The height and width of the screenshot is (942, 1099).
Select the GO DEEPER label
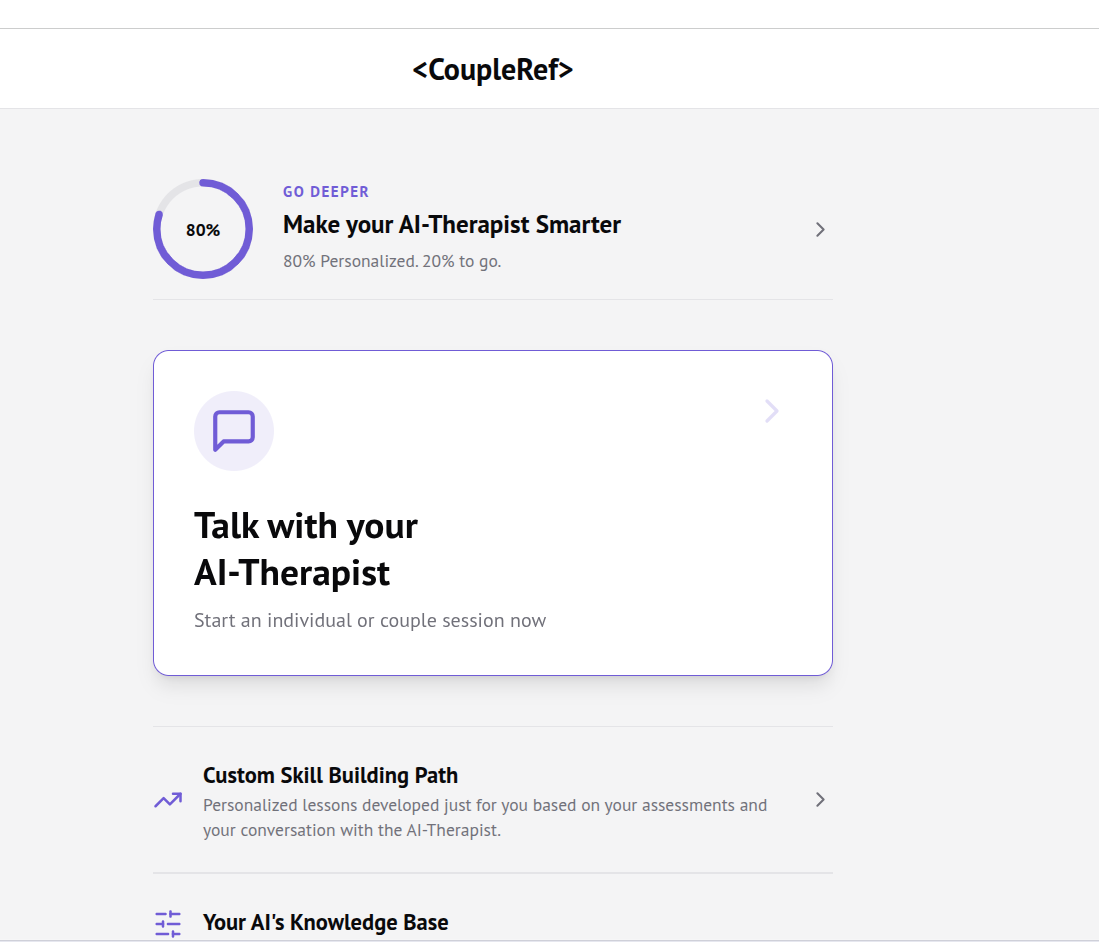[x=326, y=192]
